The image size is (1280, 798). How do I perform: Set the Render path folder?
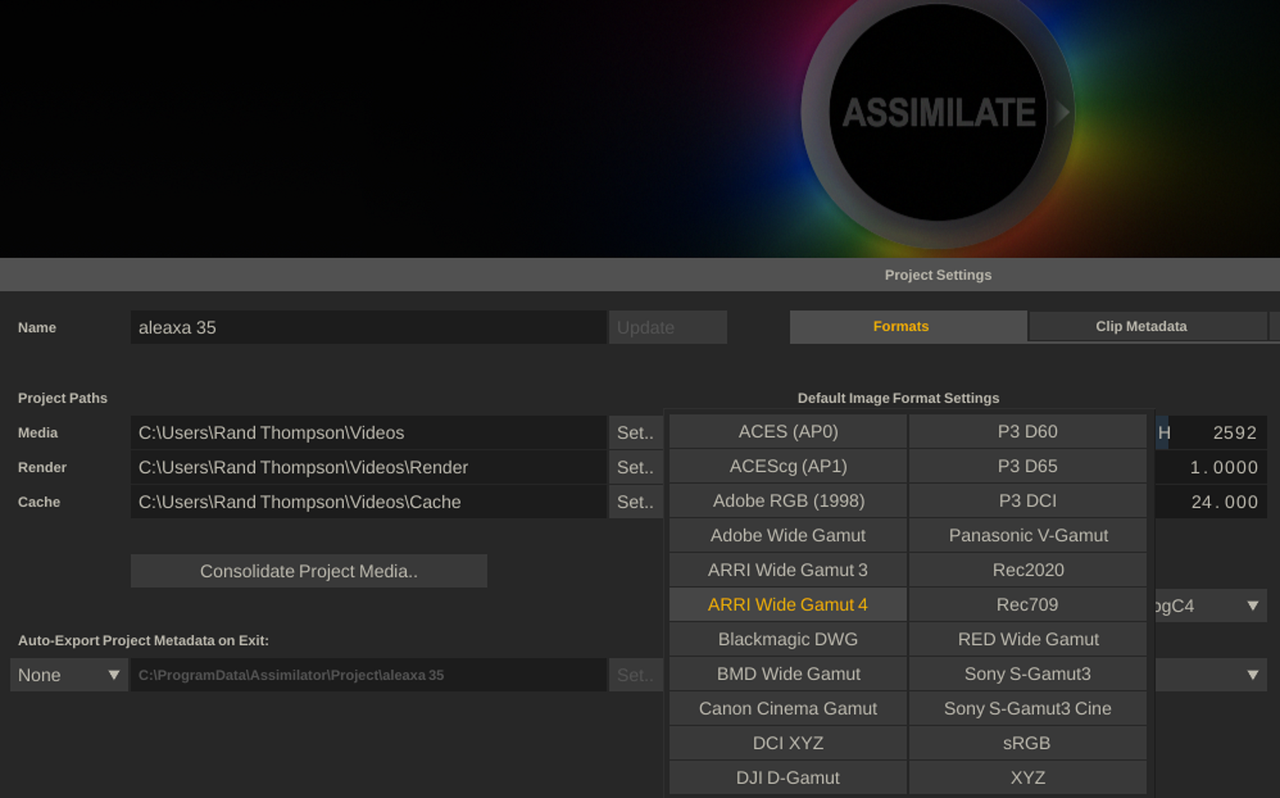(x=636, y=467)
